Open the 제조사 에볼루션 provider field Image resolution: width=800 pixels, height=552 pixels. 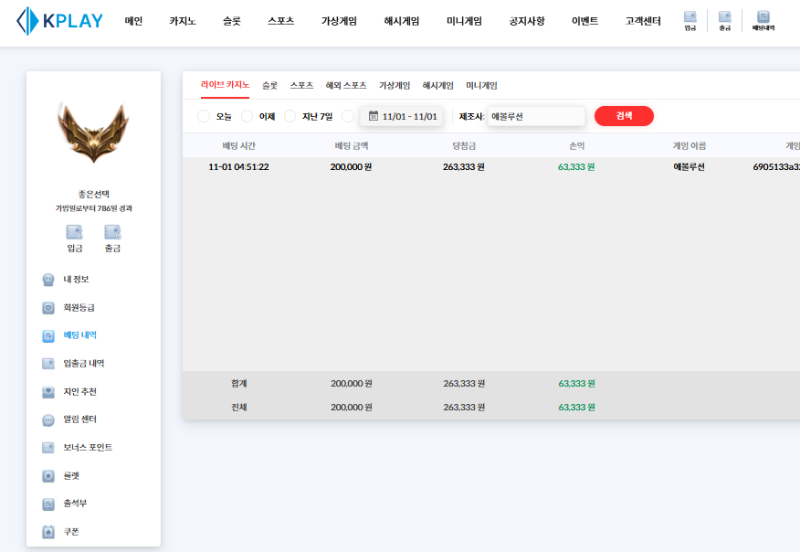coord(535,117)
